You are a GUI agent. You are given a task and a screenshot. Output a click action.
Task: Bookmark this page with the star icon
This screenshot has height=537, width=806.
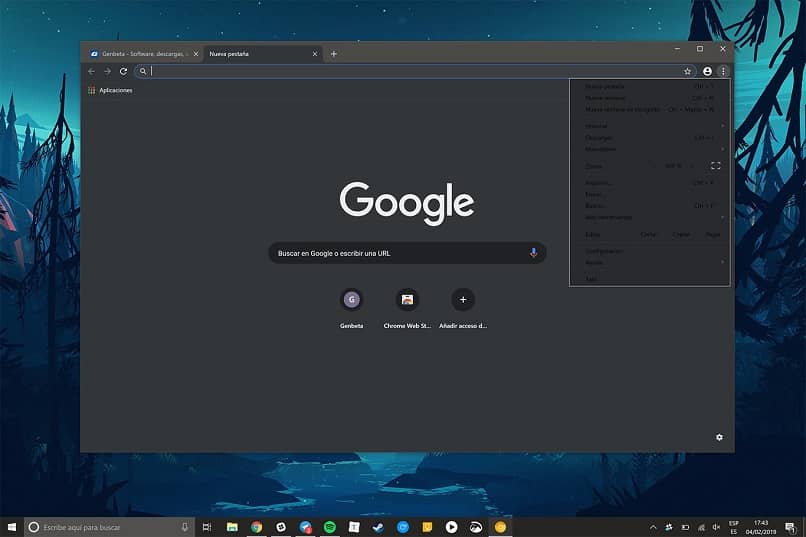[x=687, y=71]
